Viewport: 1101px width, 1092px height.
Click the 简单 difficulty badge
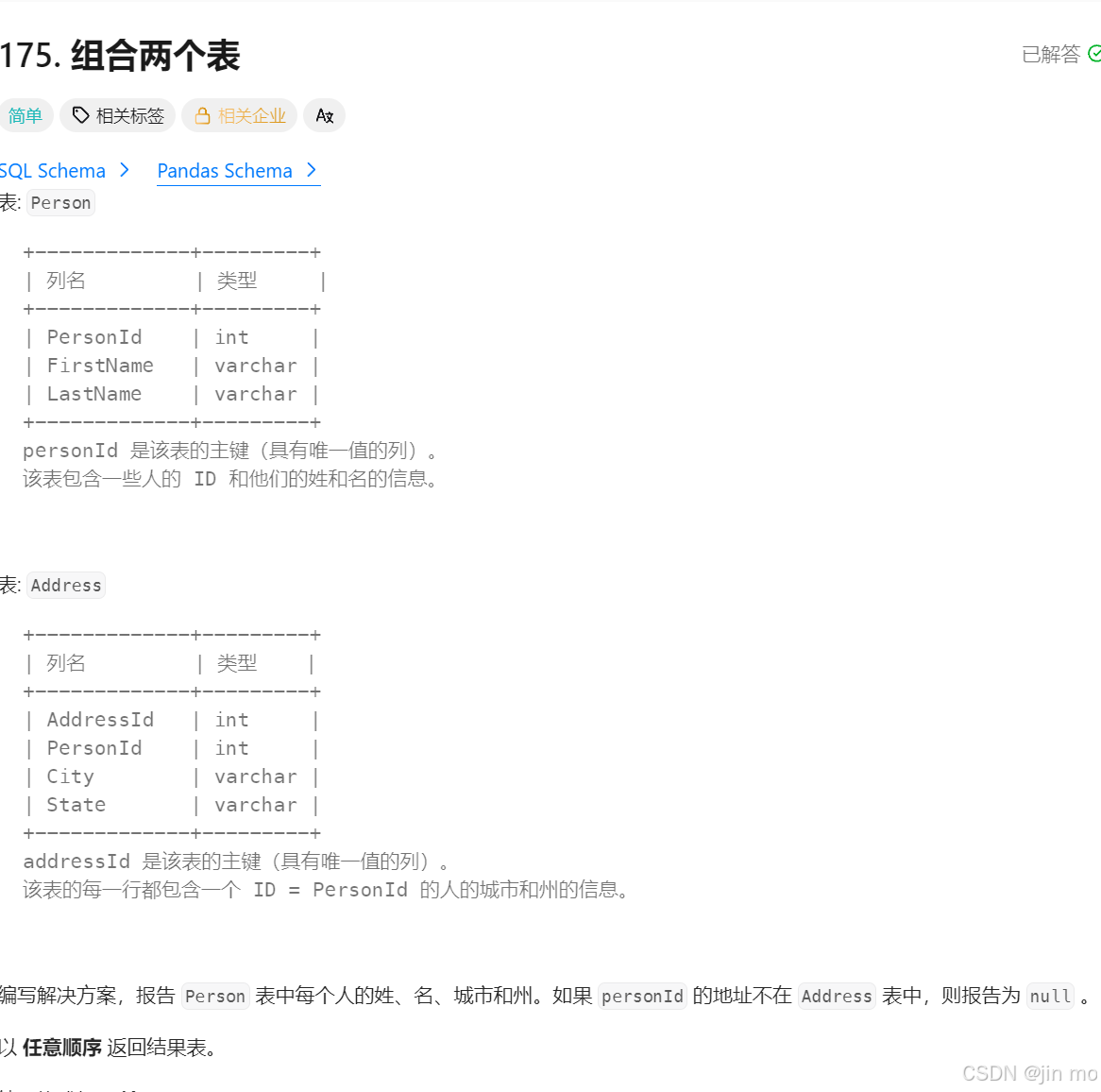tap(25, 114)
